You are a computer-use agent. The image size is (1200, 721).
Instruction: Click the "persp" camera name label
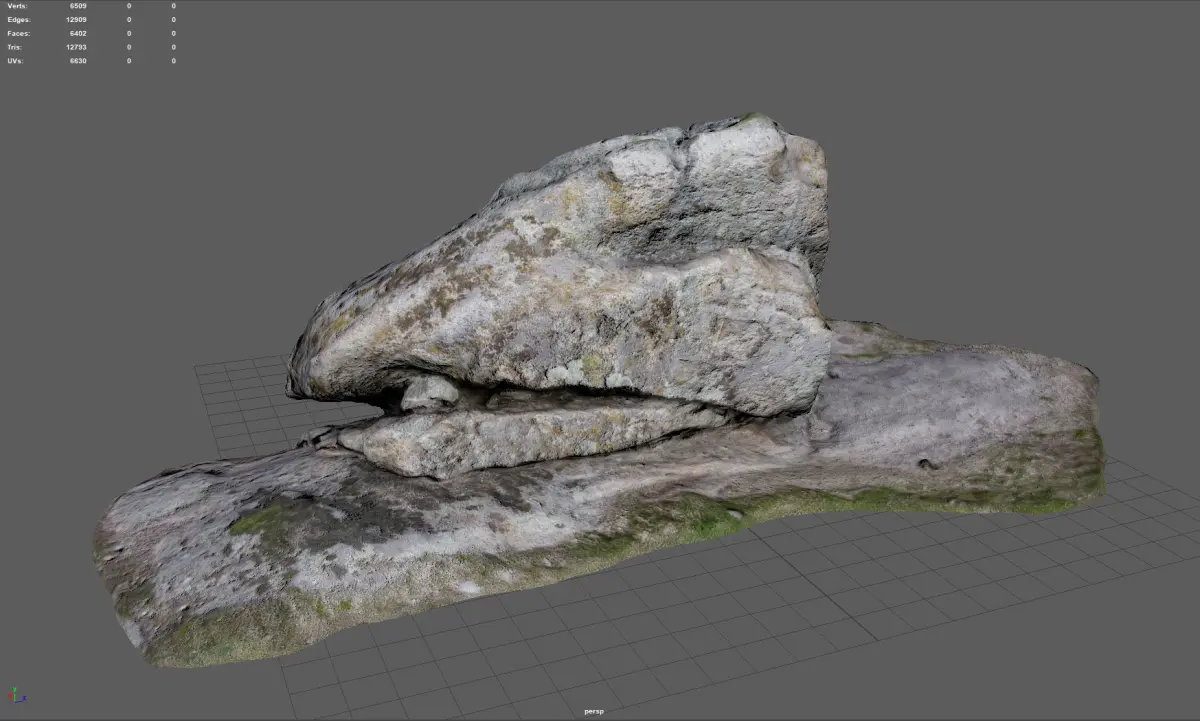(595, 711)
